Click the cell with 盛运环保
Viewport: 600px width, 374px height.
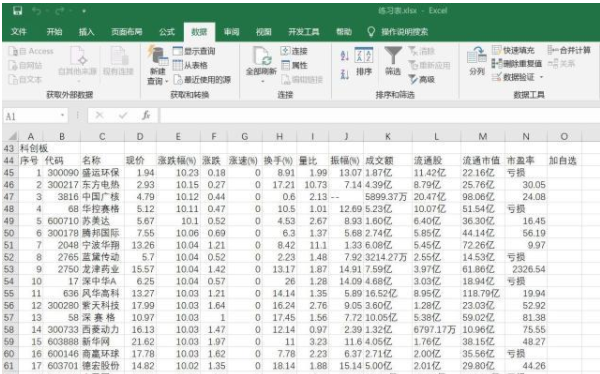[102, 173]
